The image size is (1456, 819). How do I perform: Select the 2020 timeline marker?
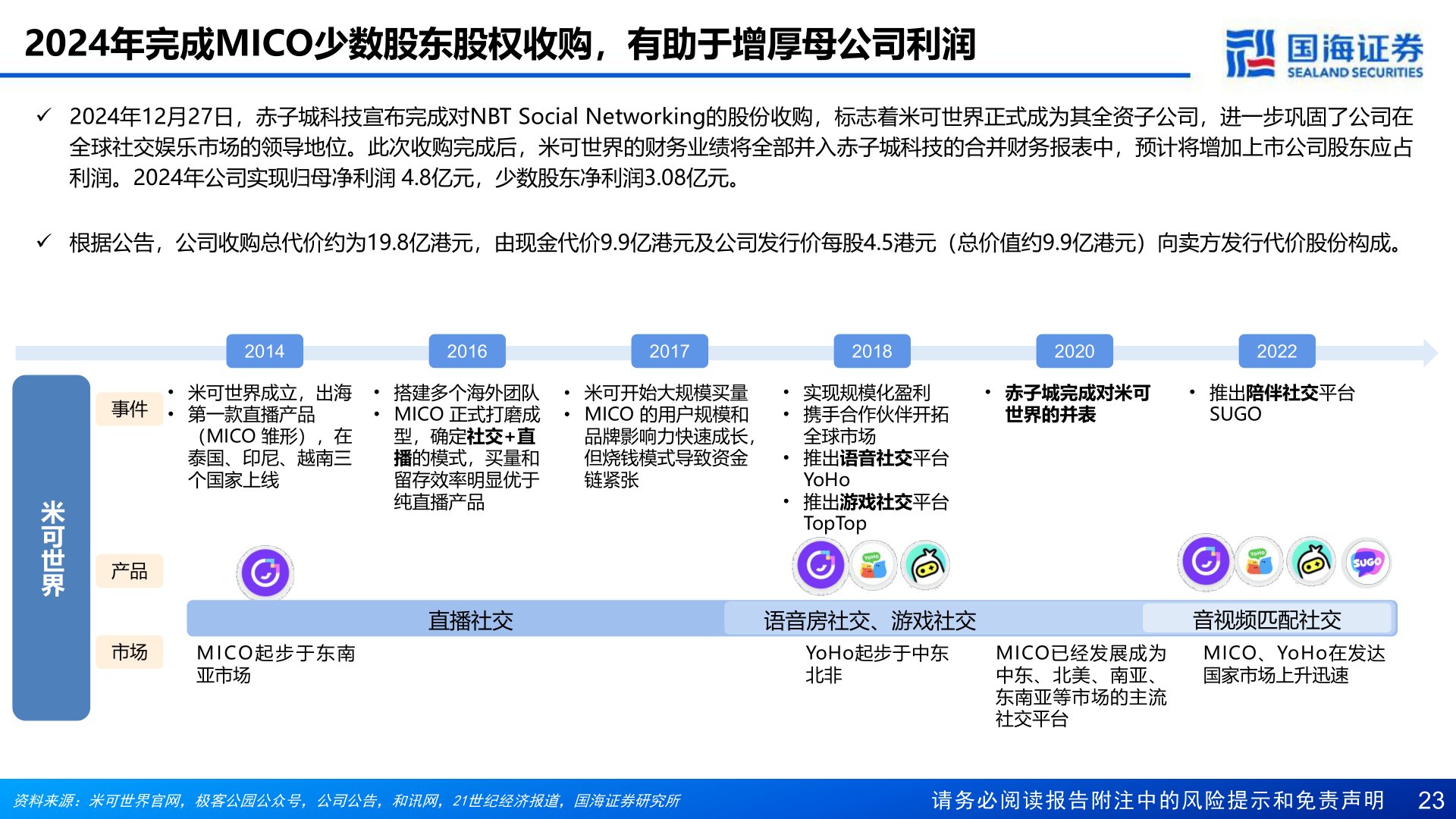(1075, 351)
